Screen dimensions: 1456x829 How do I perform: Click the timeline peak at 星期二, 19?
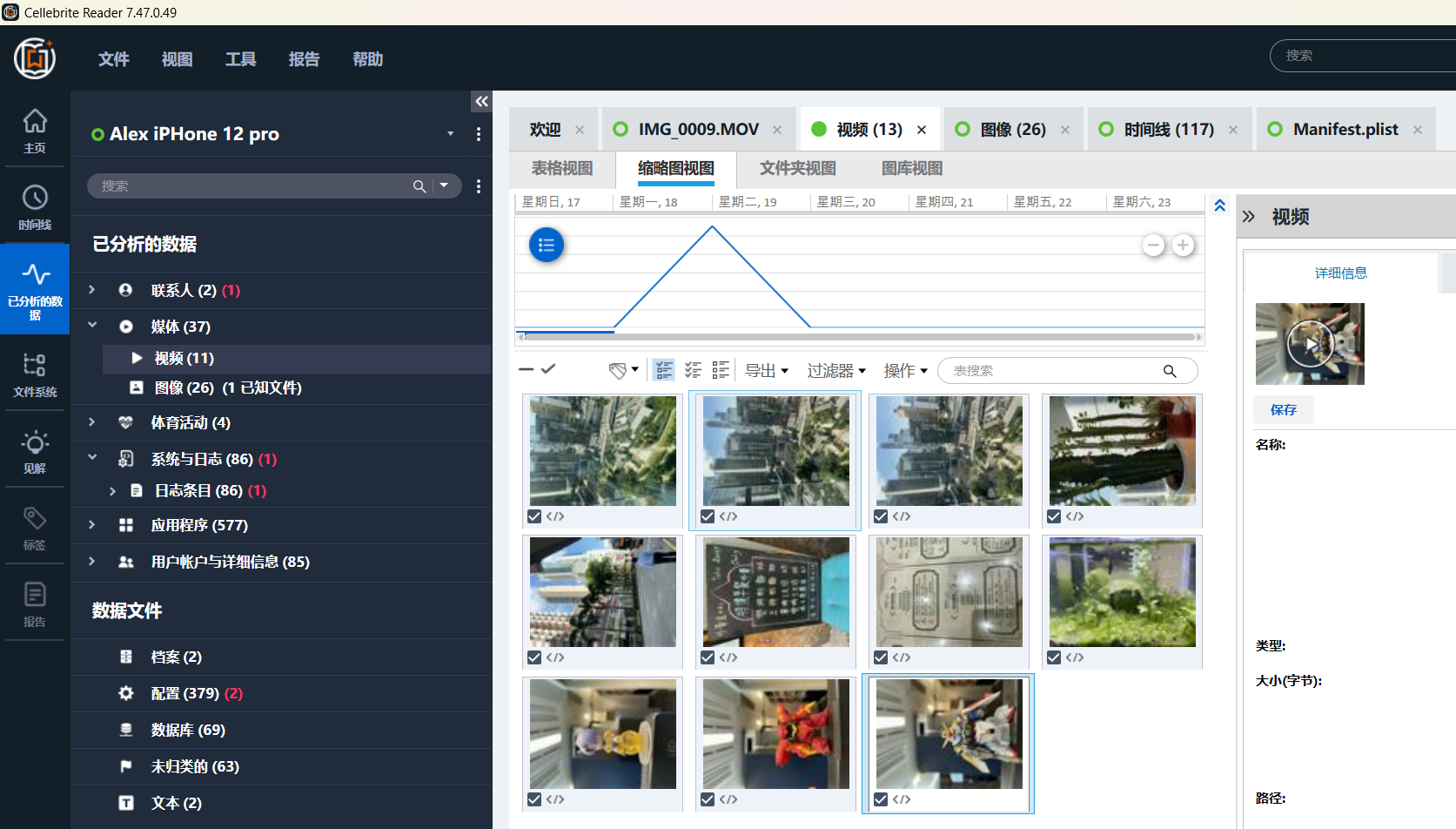coord(712,227)
